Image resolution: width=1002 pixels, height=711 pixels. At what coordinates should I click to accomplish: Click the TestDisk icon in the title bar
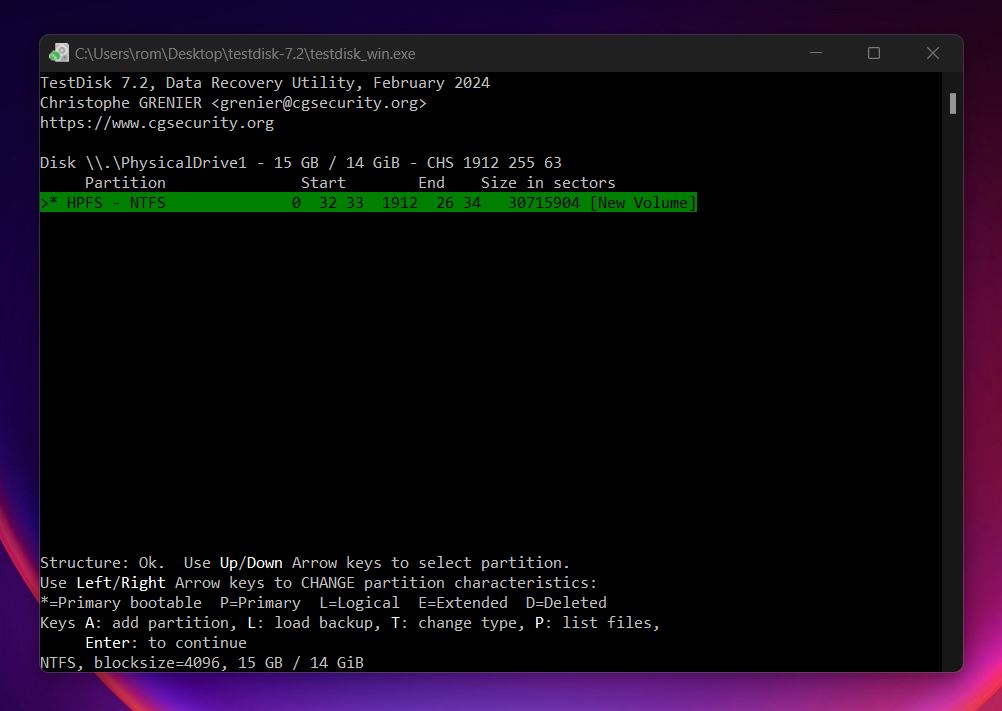(59, 54)
